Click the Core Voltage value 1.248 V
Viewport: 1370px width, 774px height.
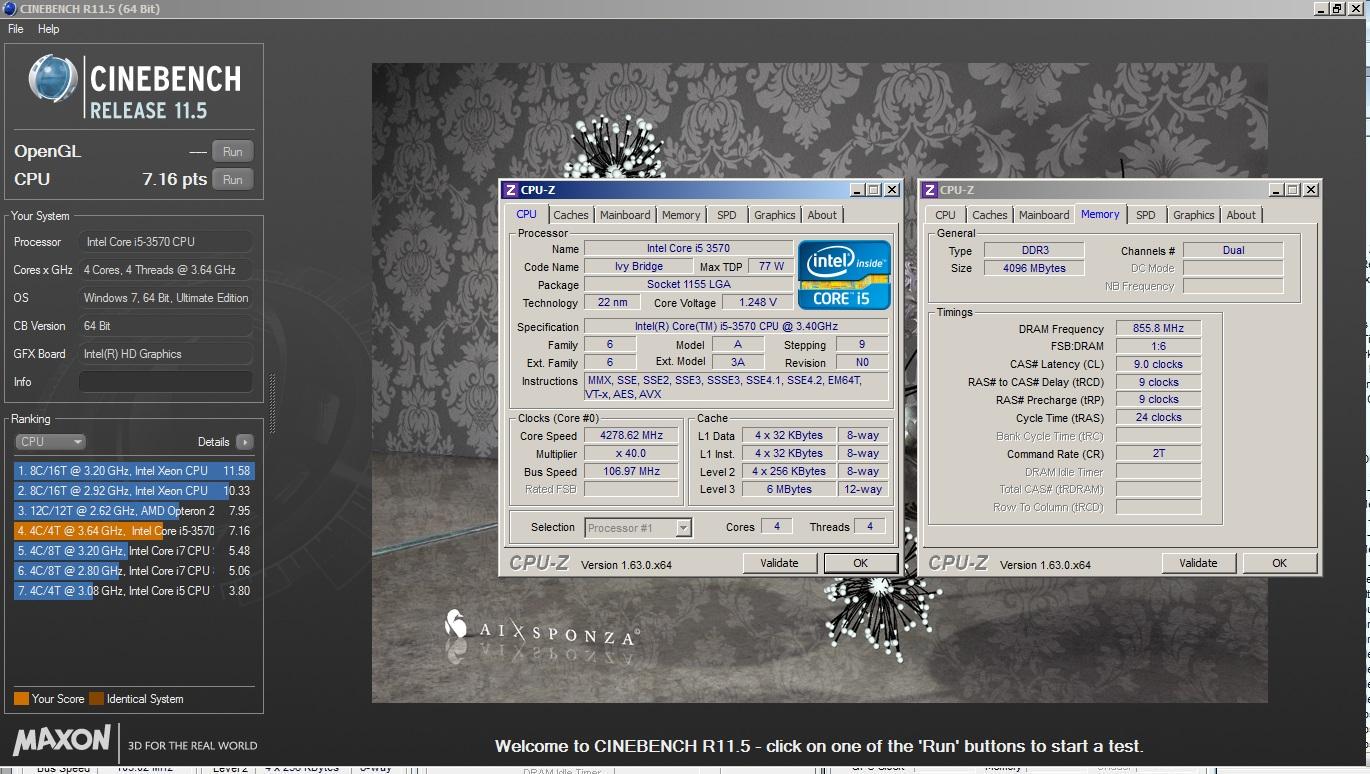pyautogui.click(x=757, y=302)
